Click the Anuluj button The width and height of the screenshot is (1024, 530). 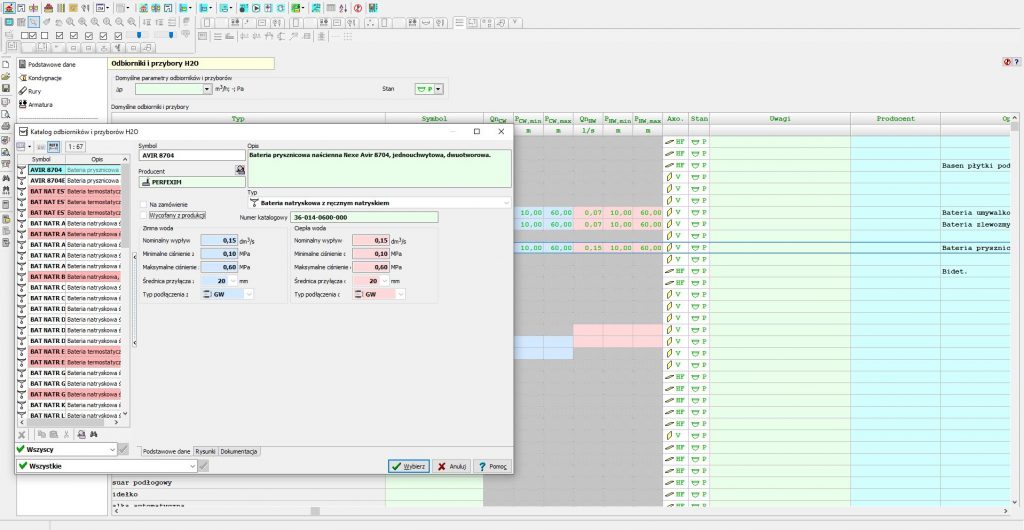click(451, 467)
